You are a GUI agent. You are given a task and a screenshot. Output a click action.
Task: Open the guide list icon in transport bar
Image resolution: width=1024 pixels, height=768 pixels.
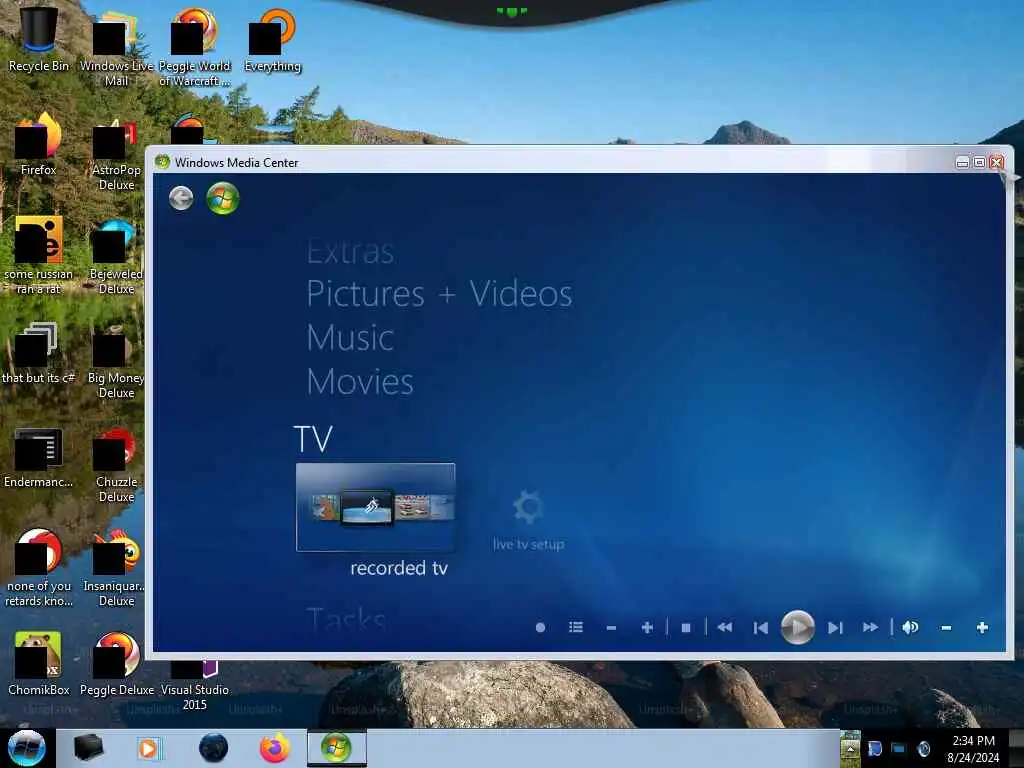click(x=575, y=628)
